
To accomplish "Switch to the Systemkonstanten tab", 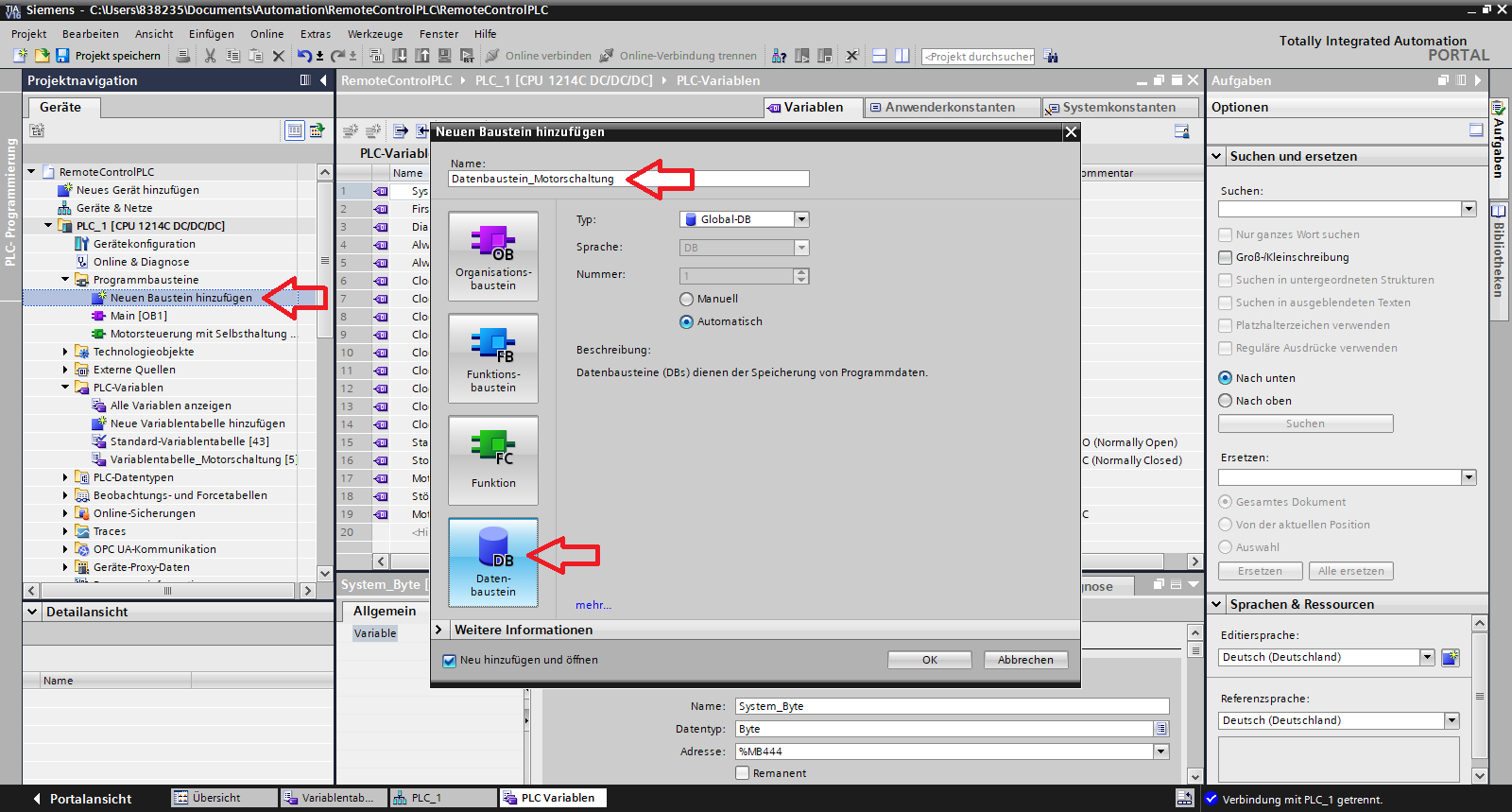I will click(1119, 107).
